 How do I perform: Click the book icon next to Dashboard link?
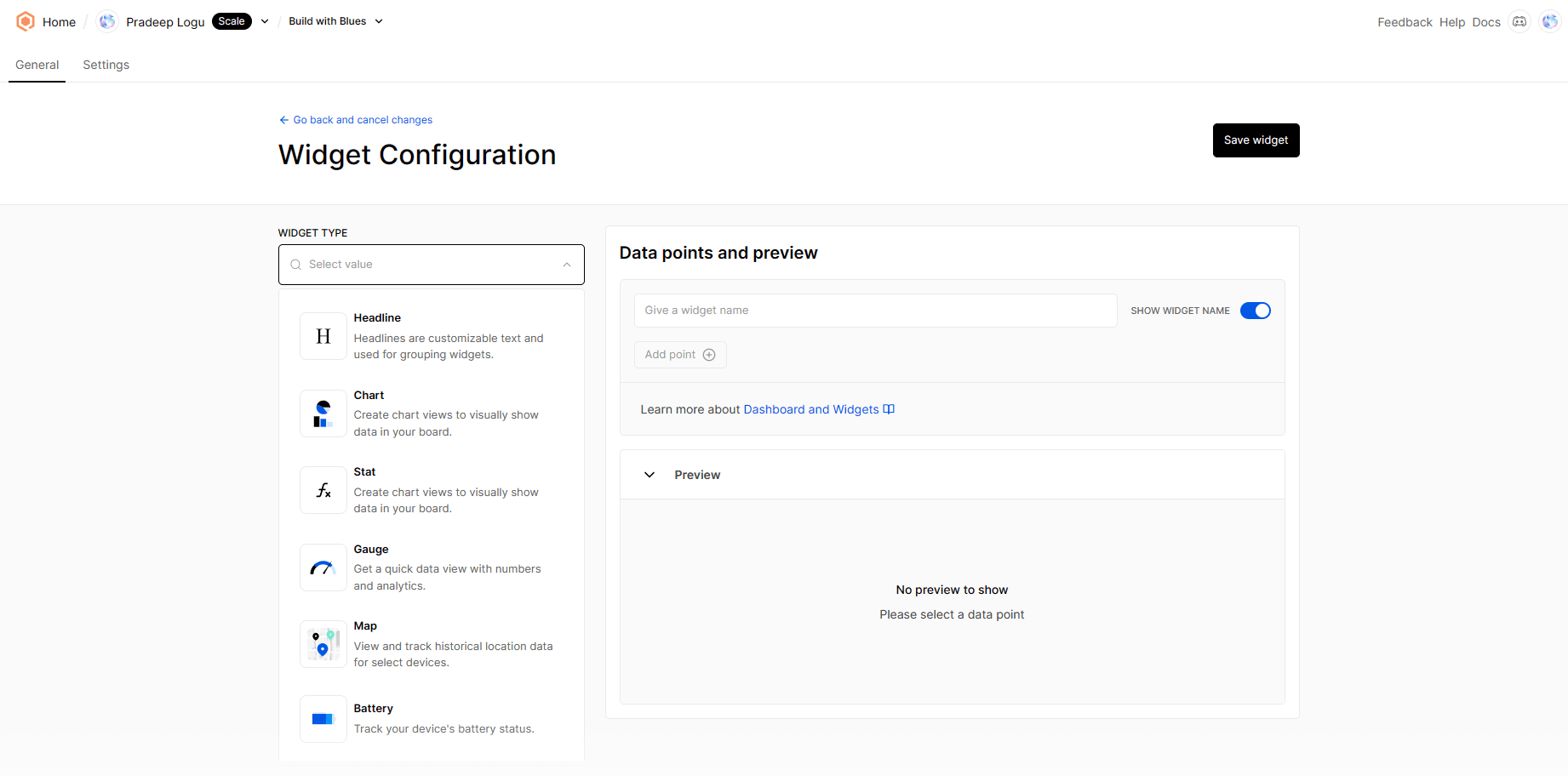[x=889, y=409]
